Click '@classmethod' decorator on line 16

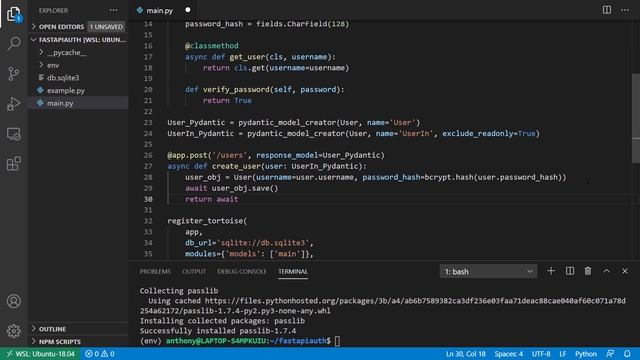coord(211,46)
